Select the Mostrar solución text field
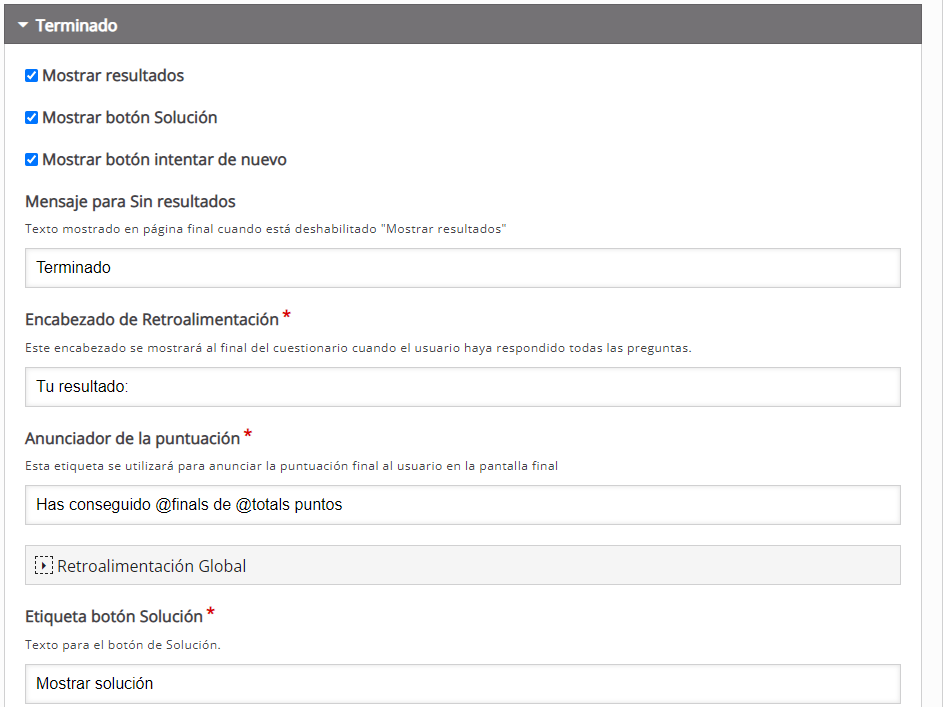The height and width of the screenshot is (707, 946). 463,684
